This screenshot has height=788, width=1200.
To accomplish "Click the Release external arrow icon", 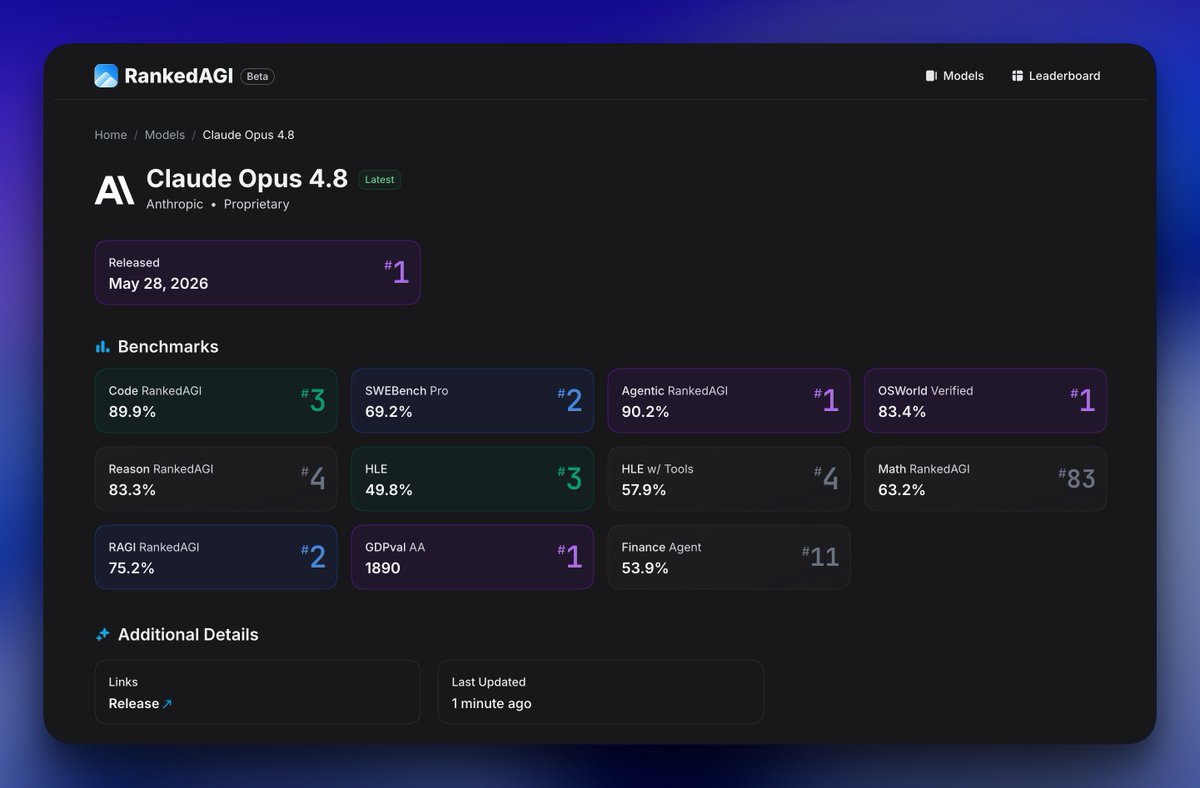I will point(167,704).
